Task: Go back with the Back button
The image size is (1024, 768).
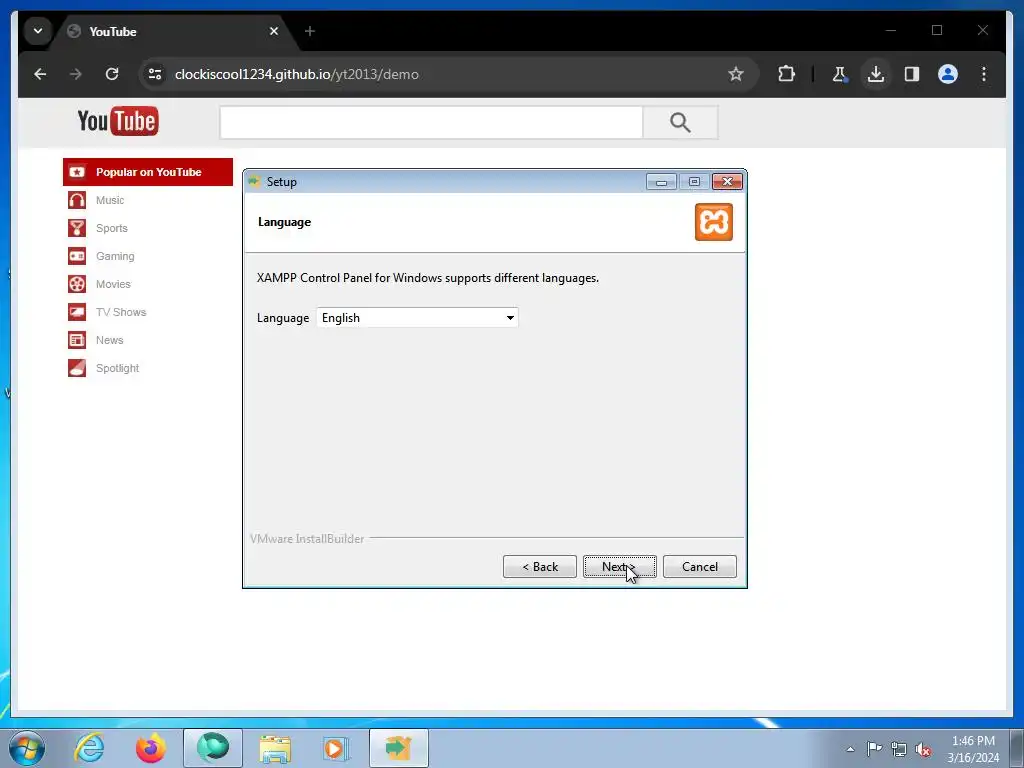Action: click(x=539, y=567)
